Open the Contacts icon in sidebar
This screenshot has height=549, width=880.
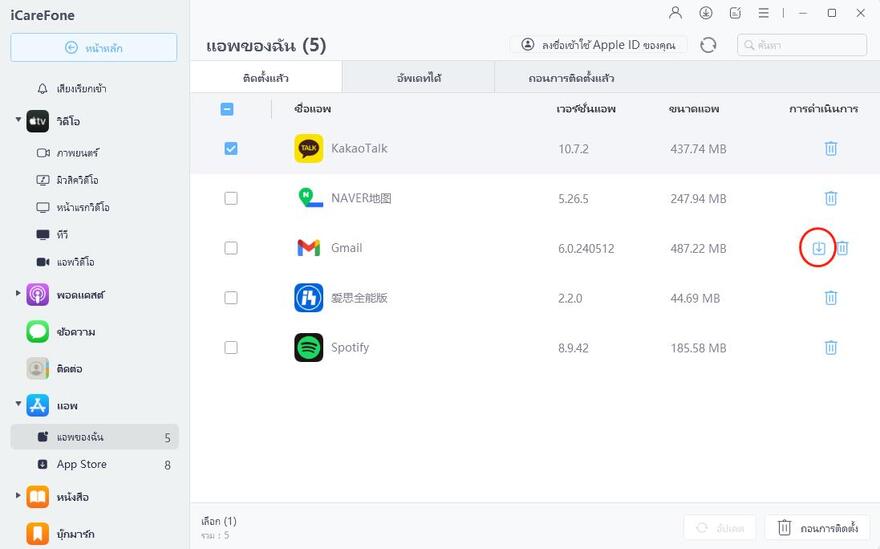click(38, 369)
